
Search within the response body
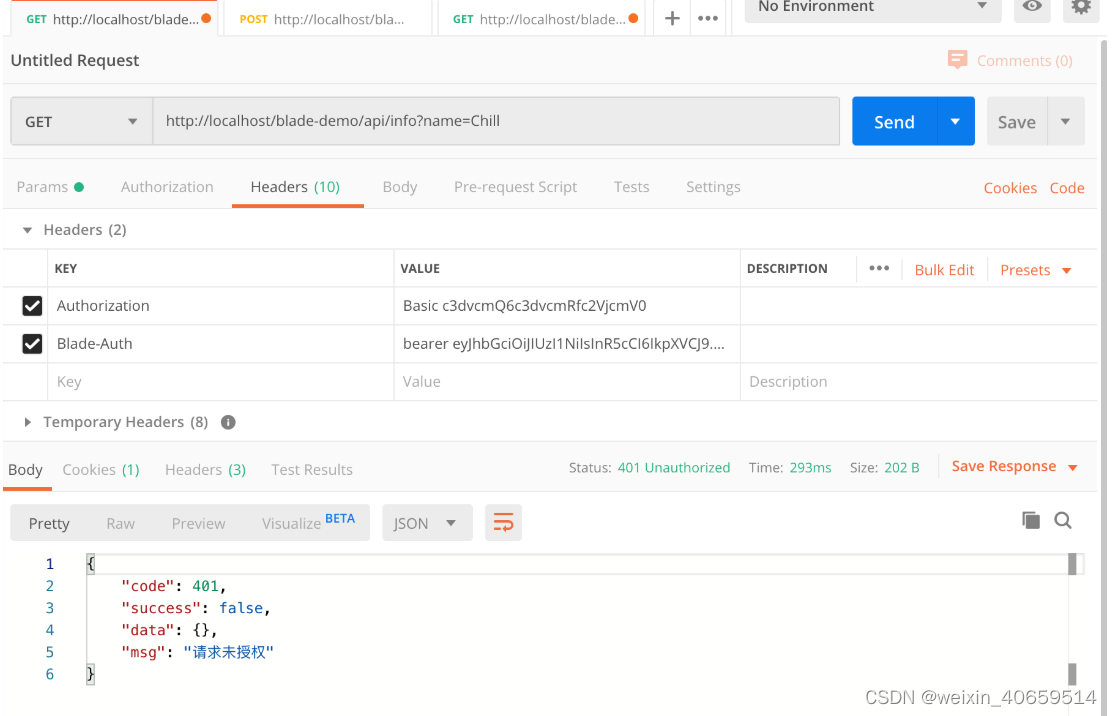1063,520
